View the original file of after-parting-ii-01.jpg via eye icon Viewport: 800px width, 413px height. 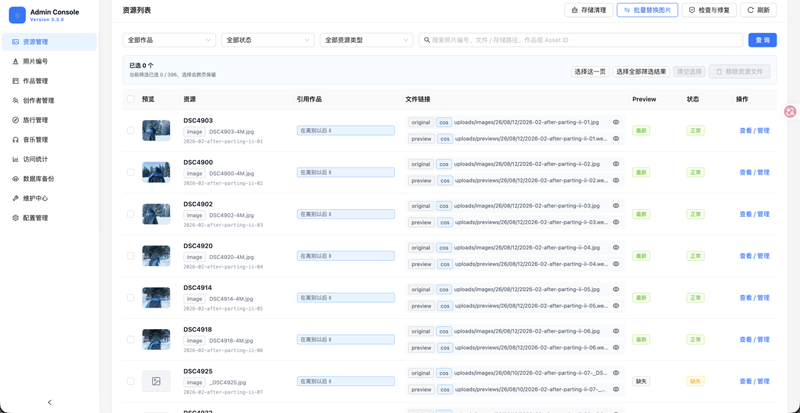(x=616, y=123)
